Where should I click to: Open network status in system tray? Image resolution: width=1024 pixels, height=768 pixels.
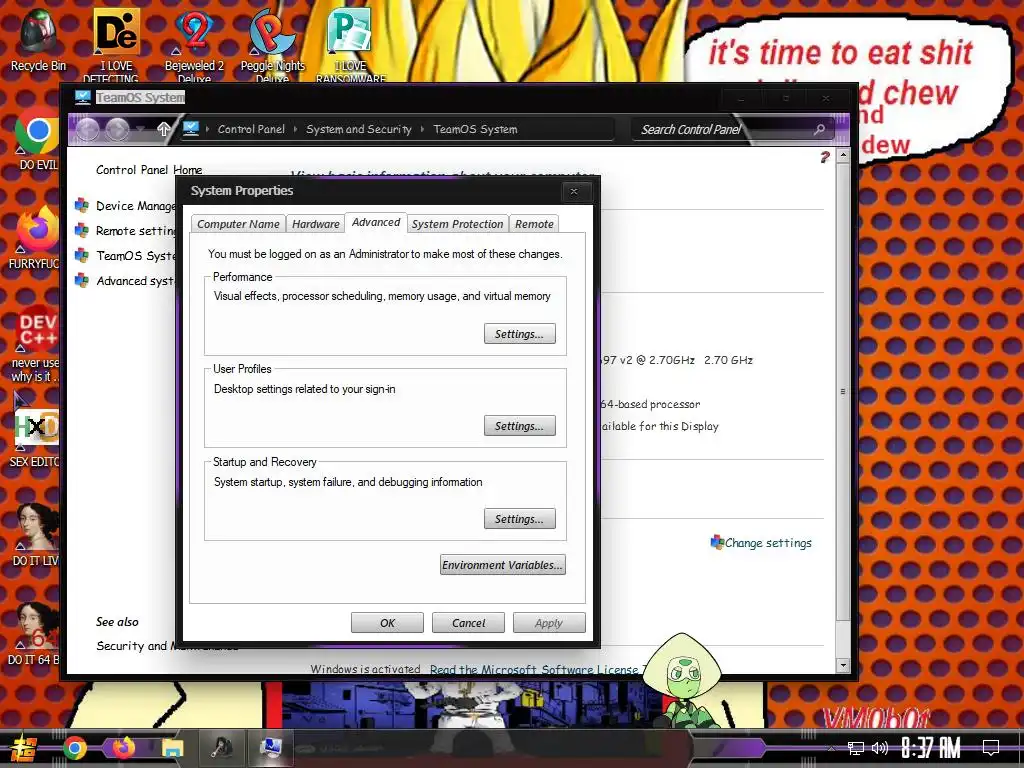pos(856,748)
